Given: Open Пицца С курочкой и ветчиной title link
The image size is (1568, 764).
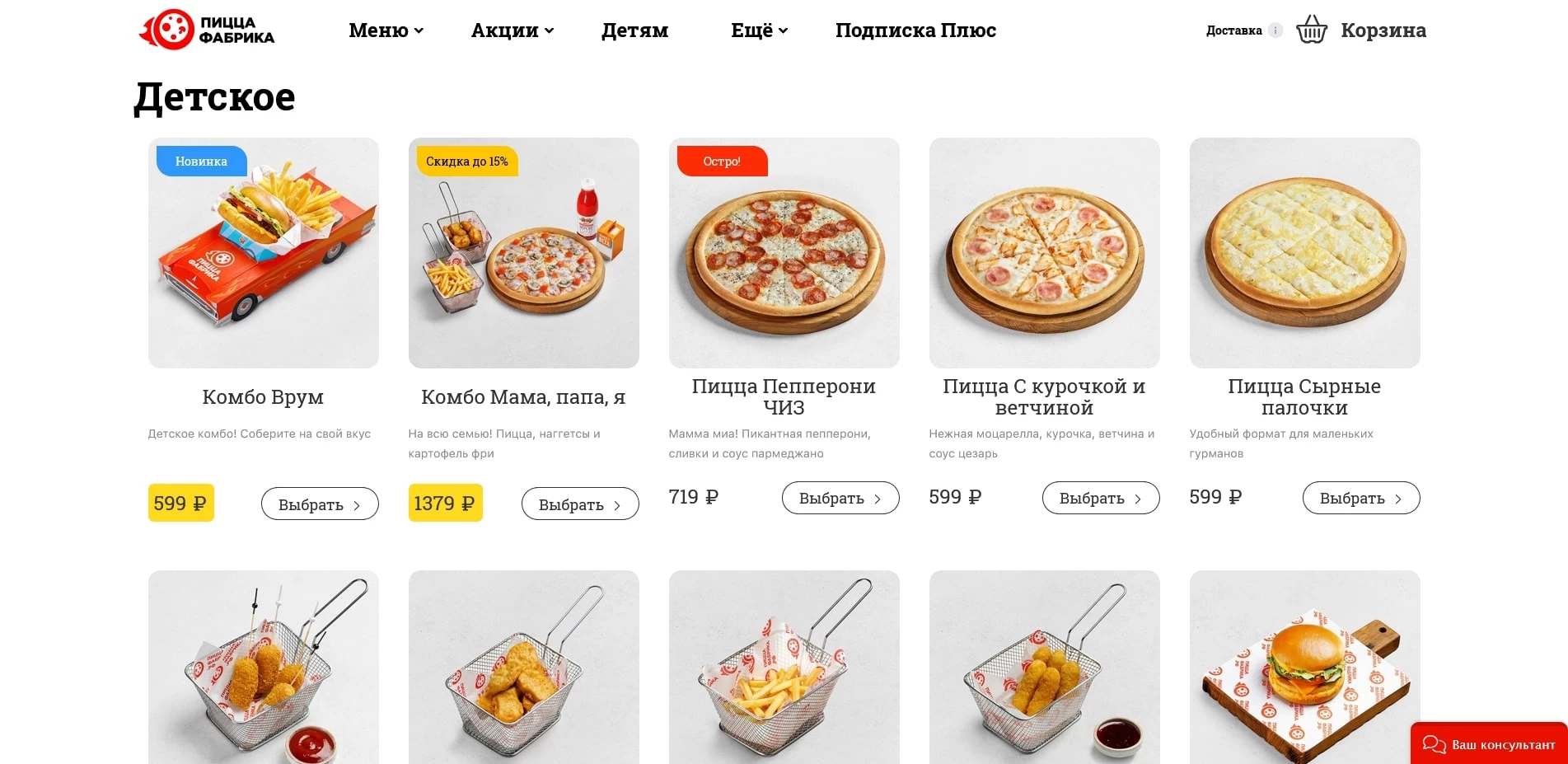Looking at the screenshot, I should [1042, 396].
